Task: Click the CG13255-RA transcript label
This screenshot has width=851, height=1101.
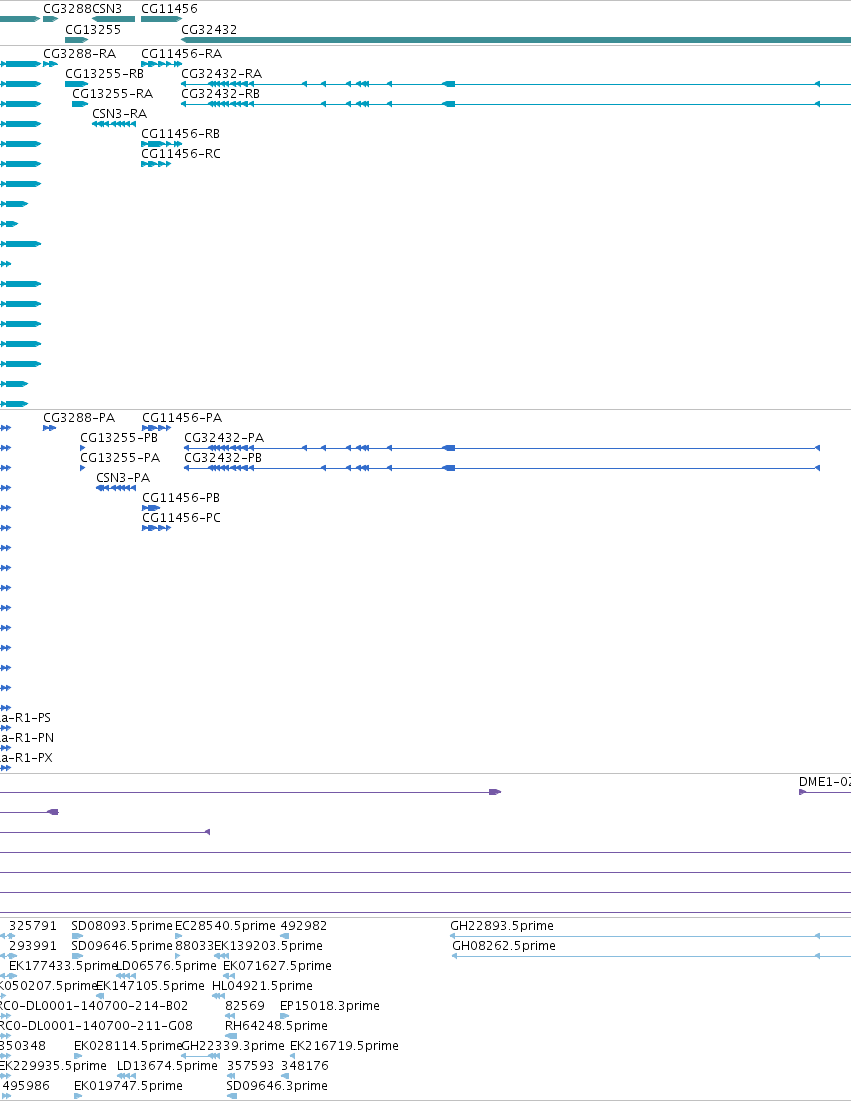Action: coord(112,94)
